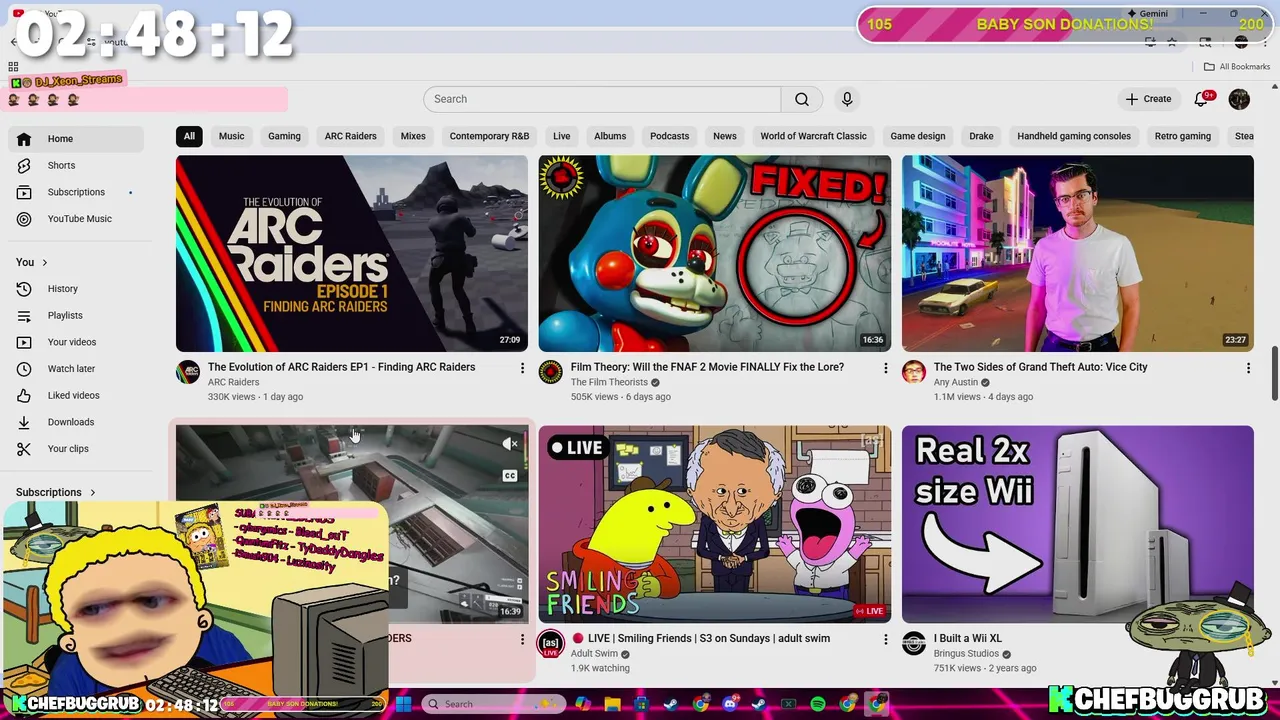The width and height of the screenshot is (1280, 720).
Task: Select the Mixes filter chip
Action: click(413, 136)
